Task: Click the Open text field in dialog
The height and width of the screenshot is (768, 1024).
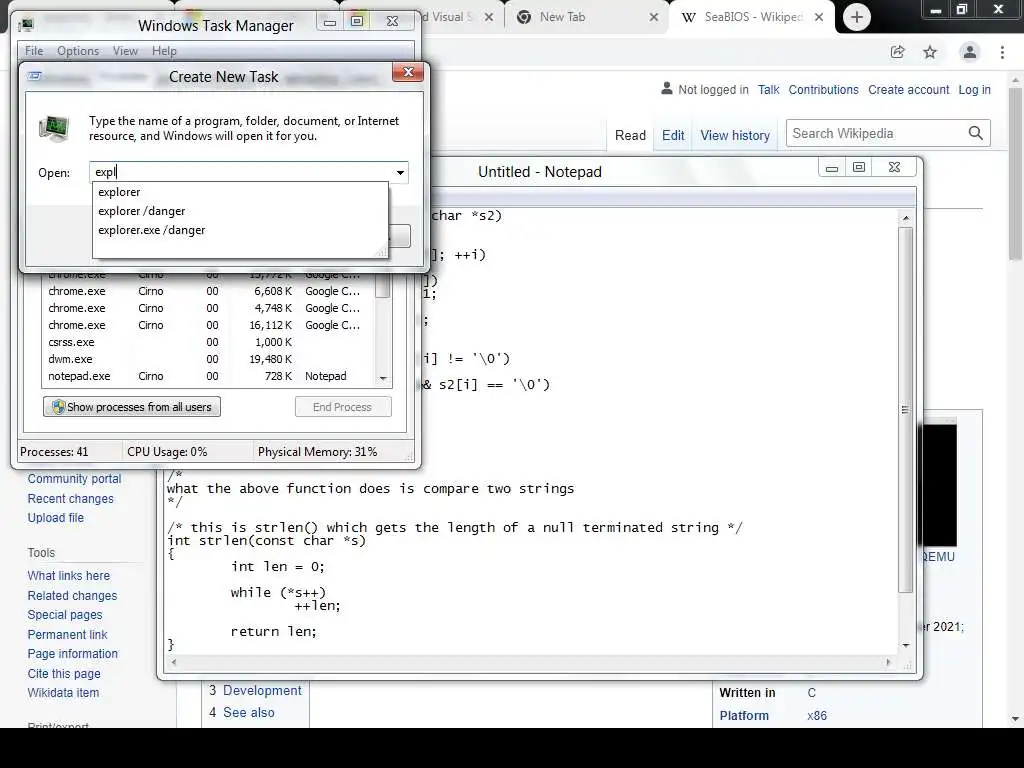Action: tap(240, 172)
